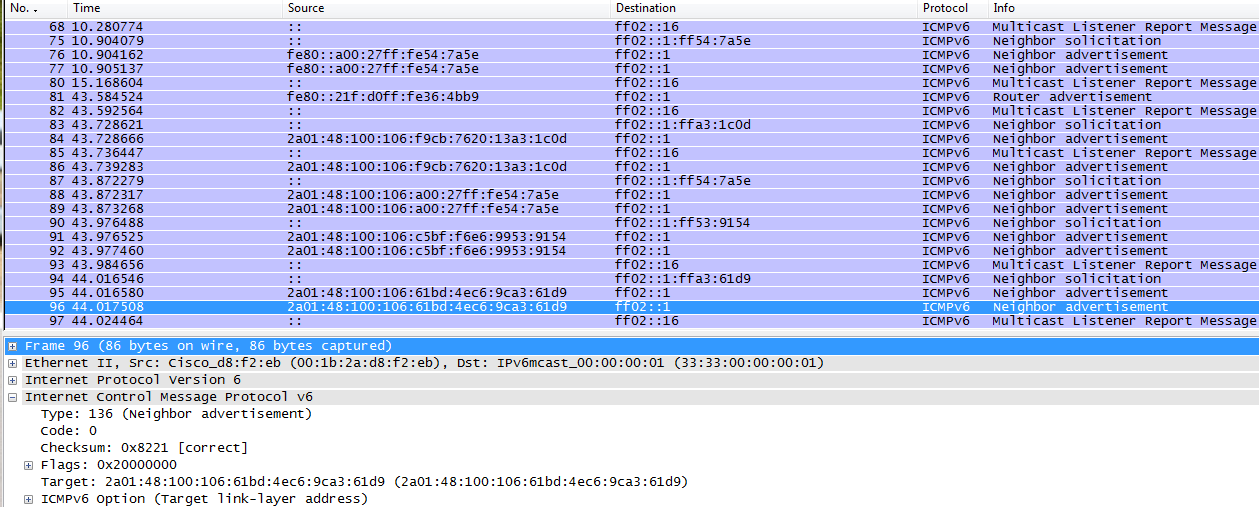
Task: Expand the Ethernet II tree node
Action: tap(13, 363)
